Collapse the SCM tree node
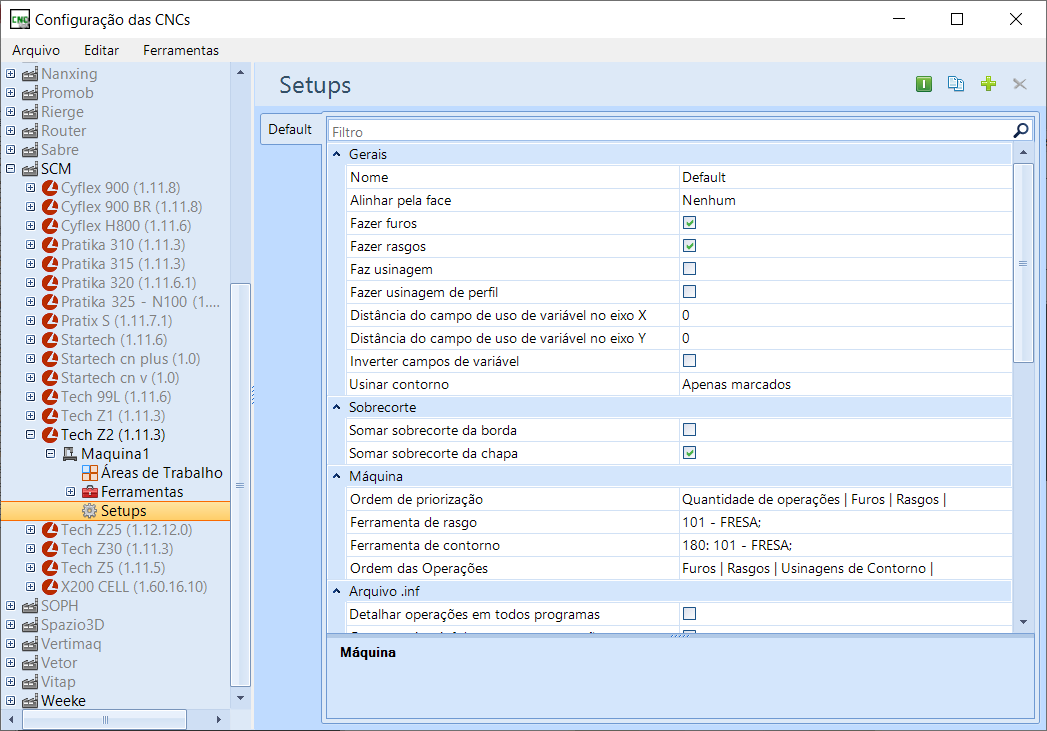Viewport: 1047px width, 731px height. click(x=11, y=169)
